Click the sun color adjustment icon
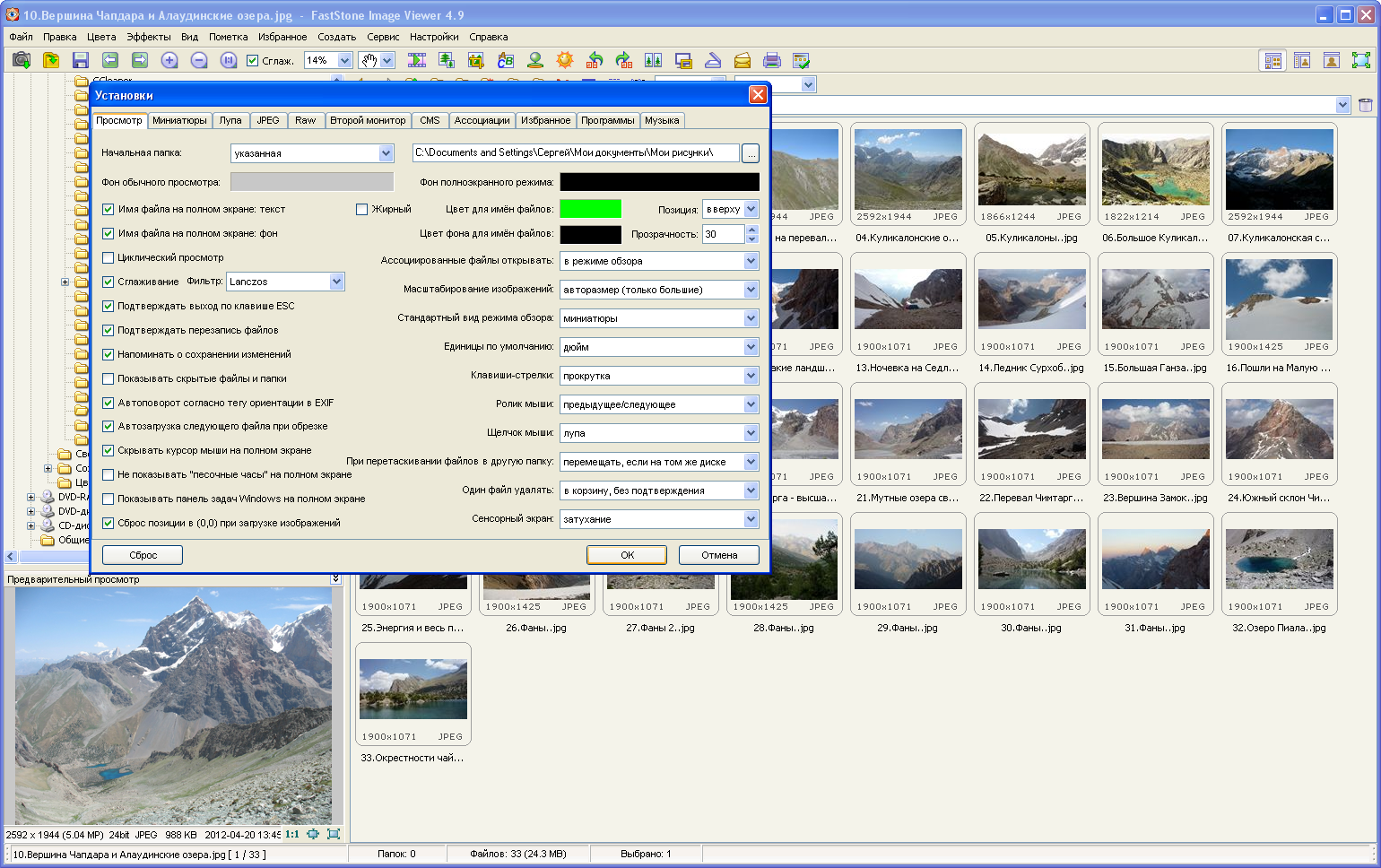The width and height of the screenshot is (1381, 868). tap(564, 60)
